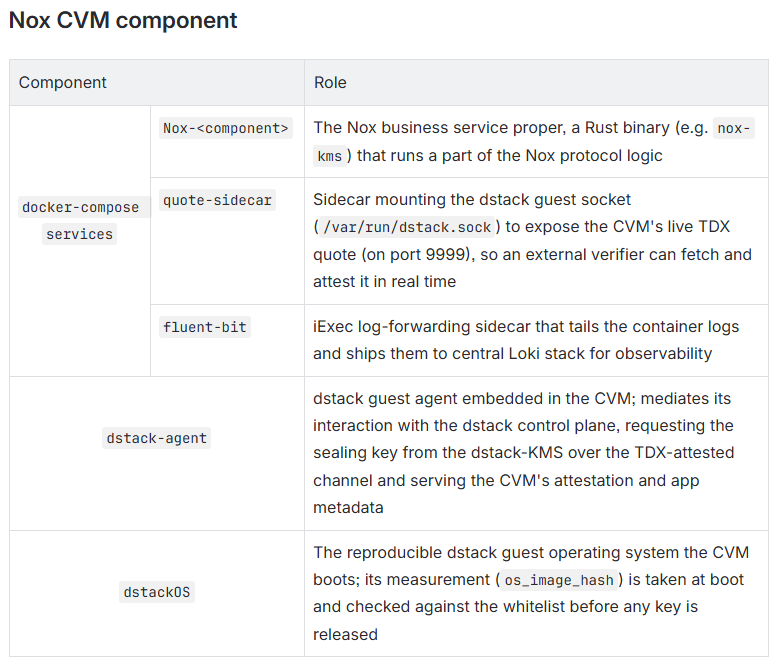Click the quote-sidecar code label
Image resolution: width=774 pixels, height=660 pixels.
[x=217, y=200]
